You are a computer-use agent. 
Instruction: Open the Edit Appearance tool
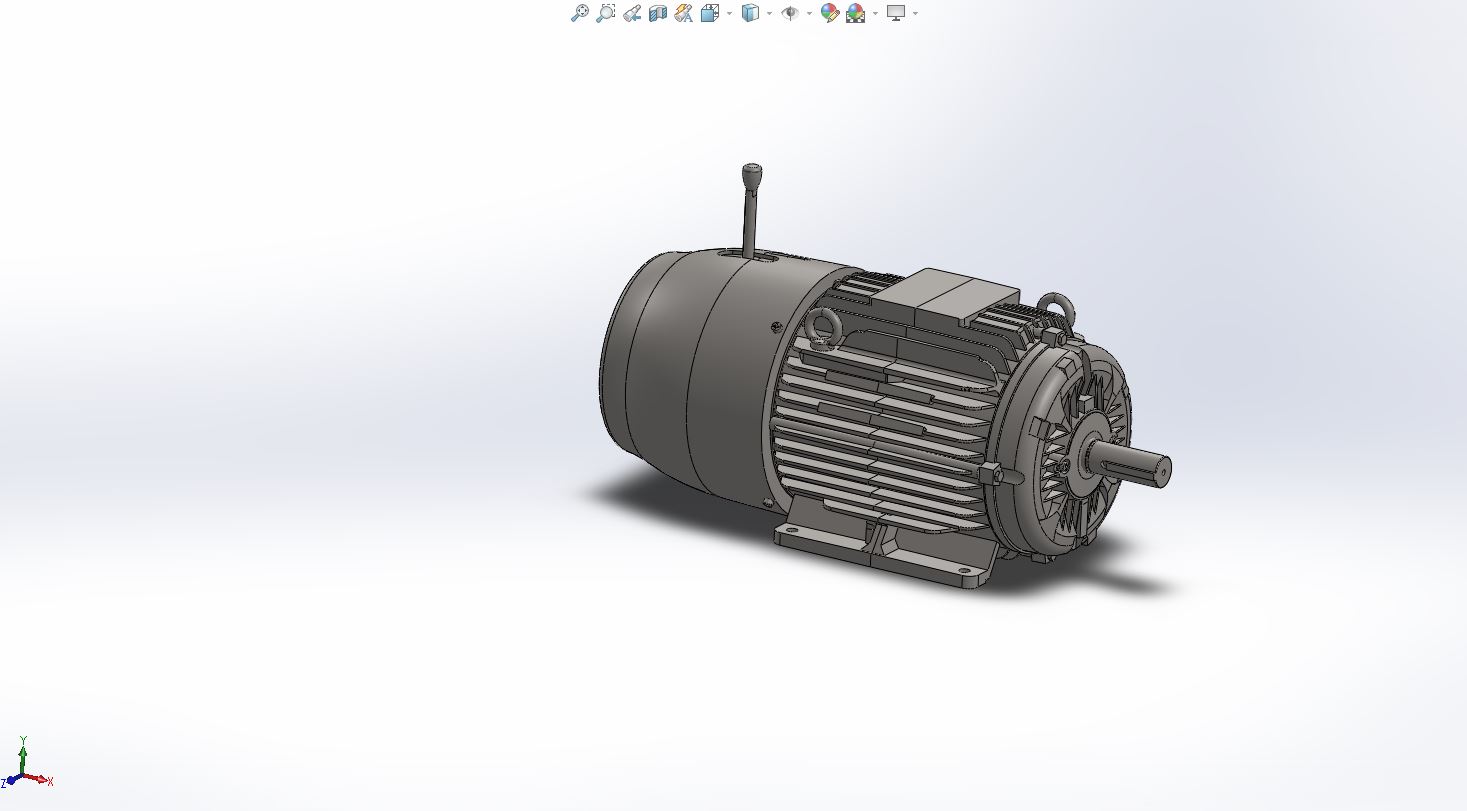point(830,13)
